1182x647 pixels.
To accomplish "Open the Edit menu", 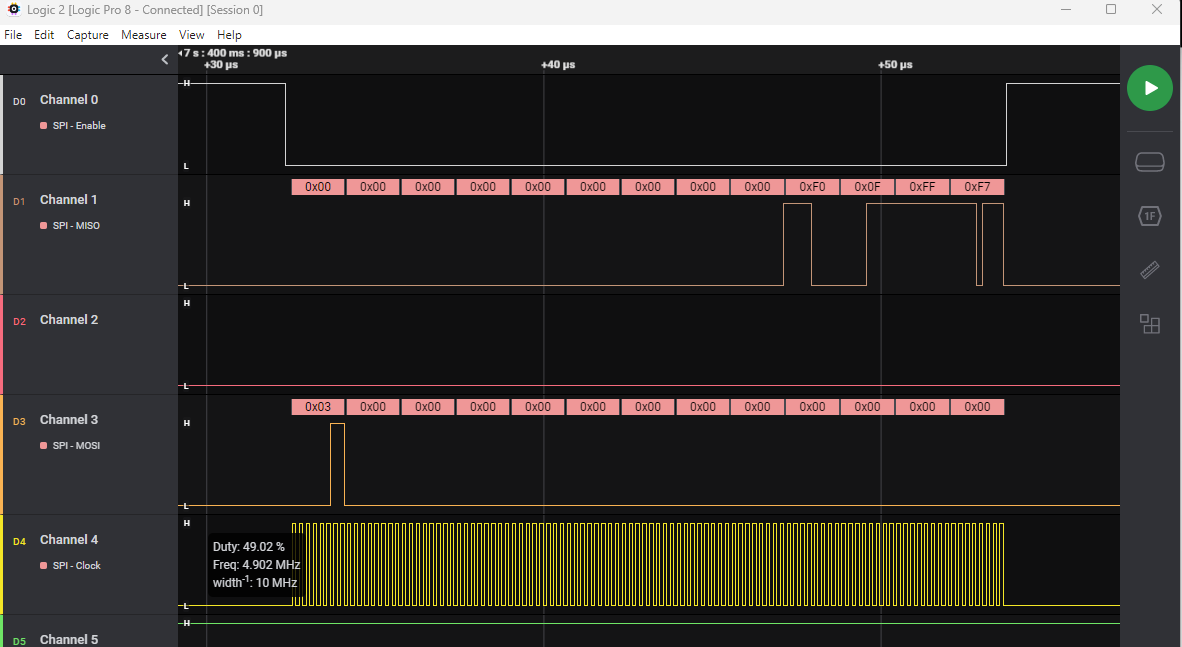I will [44, 34].
